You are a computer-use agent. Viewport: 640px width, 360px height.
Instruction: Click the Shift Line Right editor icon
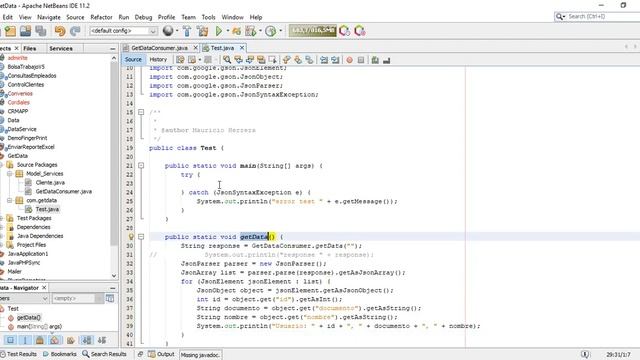coord(335,60)
